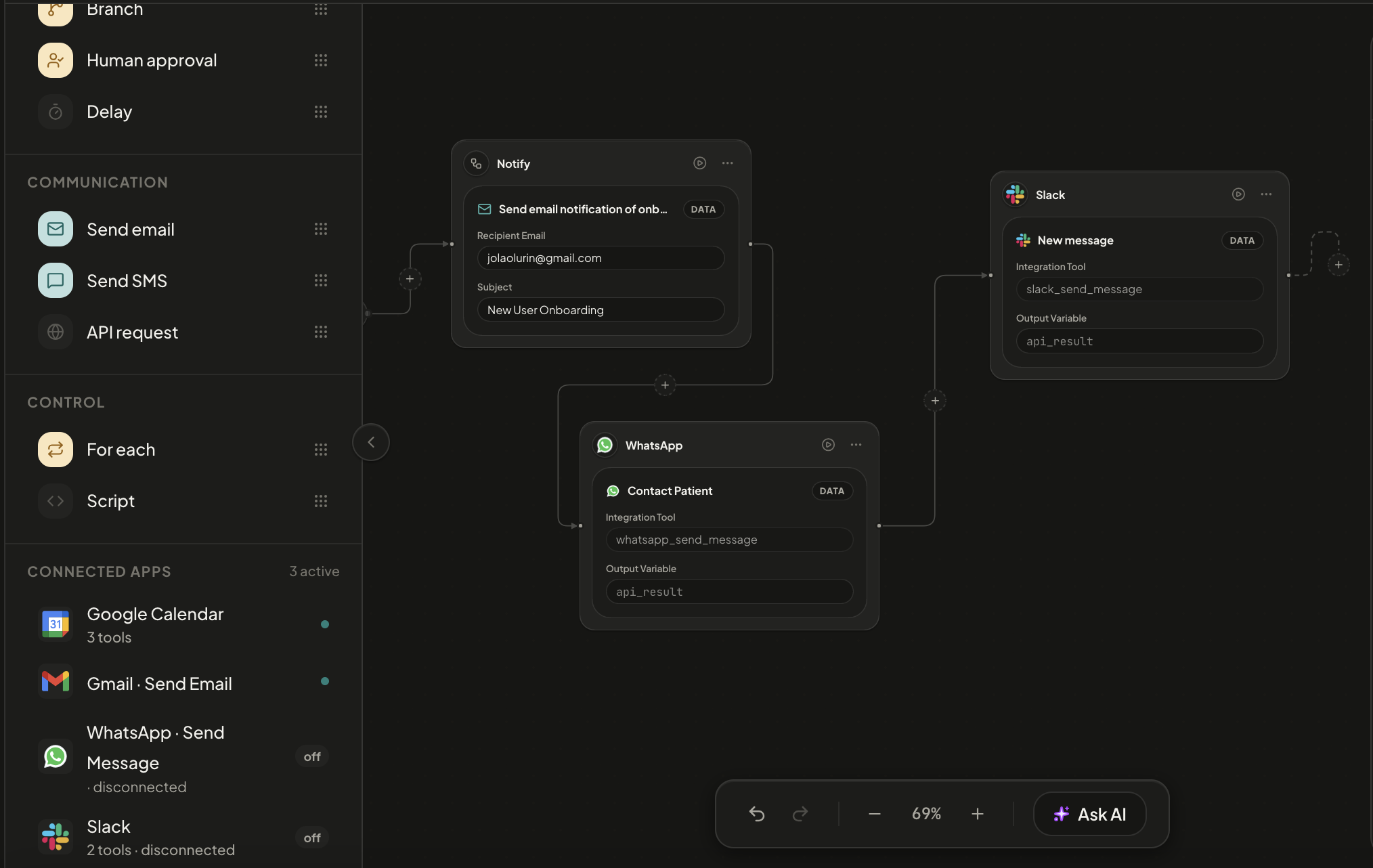The height and width of the screenshot is (868, 1373).
Task: Click the Delay timer icon
Action: (x=56, y=112)
